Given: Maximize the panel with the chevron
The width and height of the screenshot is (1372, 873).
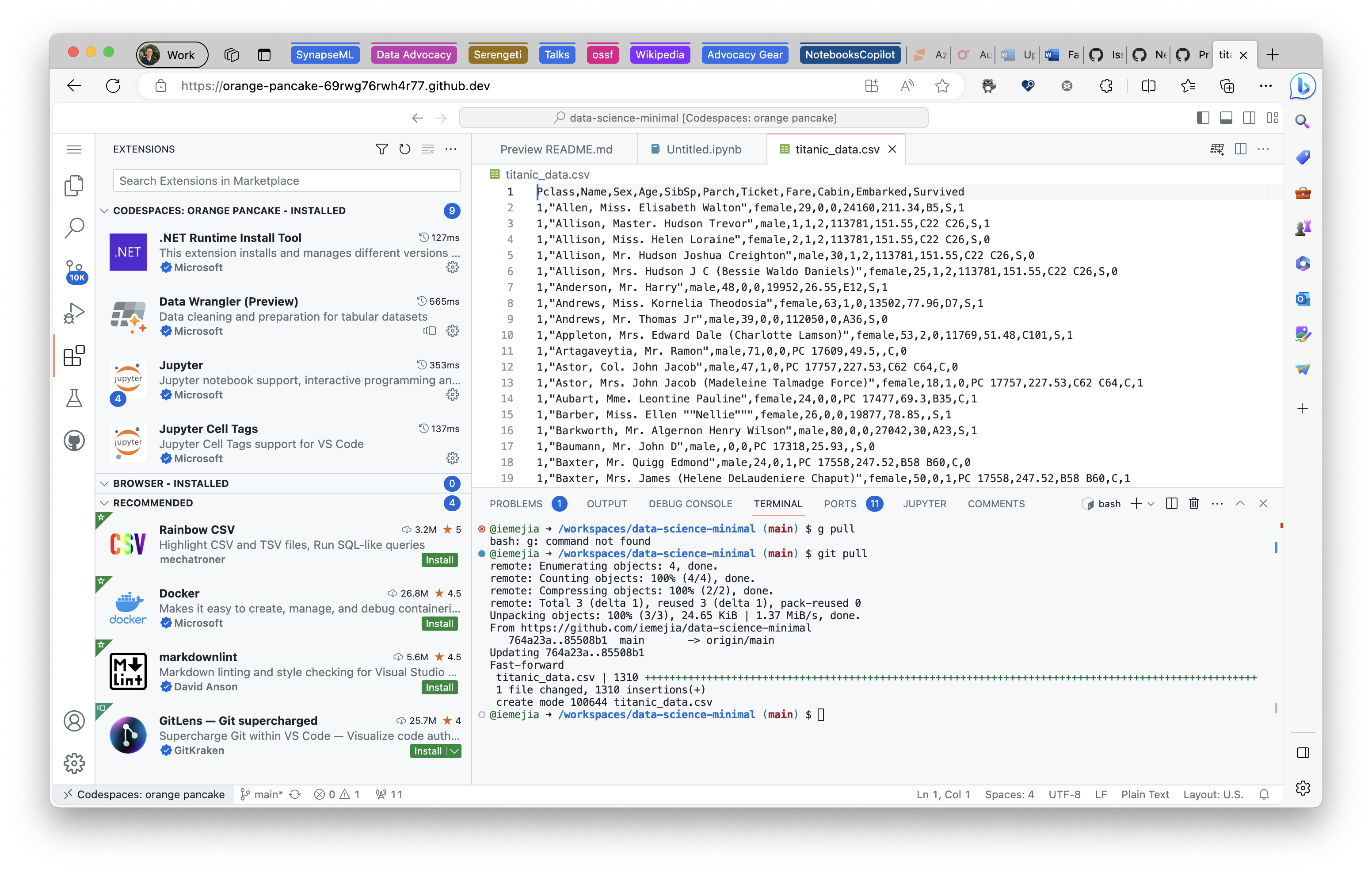Looking at the screenshot, I should click(x=1240, y=503).
